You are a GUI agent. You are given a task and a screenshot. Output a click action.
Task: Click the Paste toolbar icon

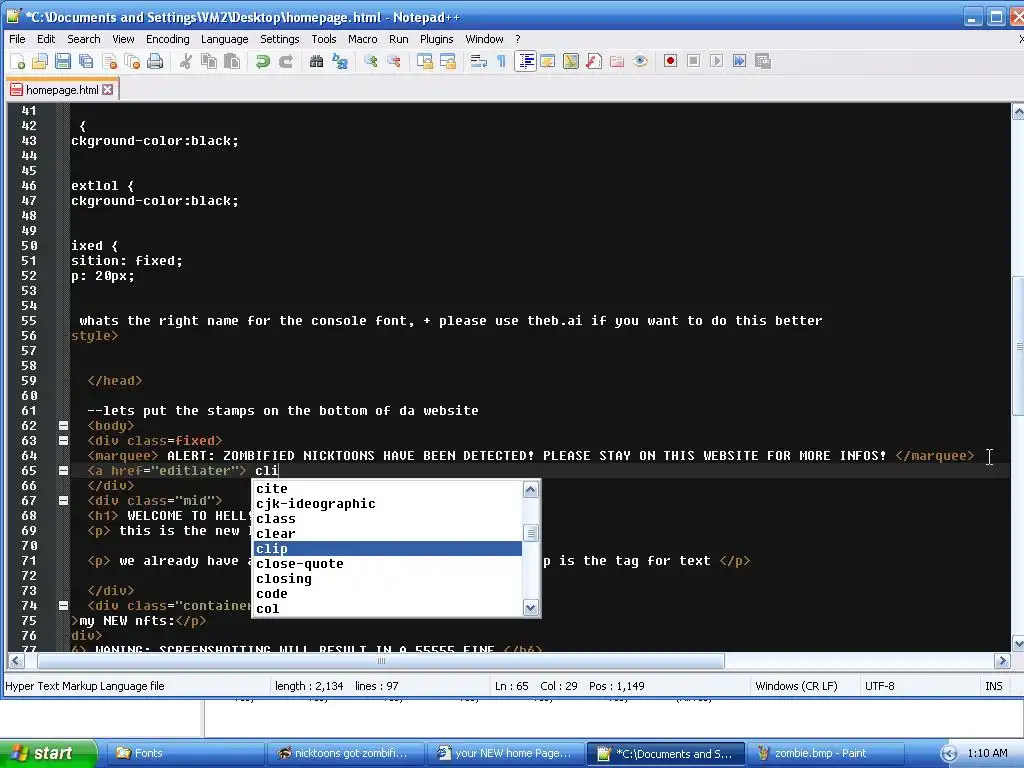(232, 61)
